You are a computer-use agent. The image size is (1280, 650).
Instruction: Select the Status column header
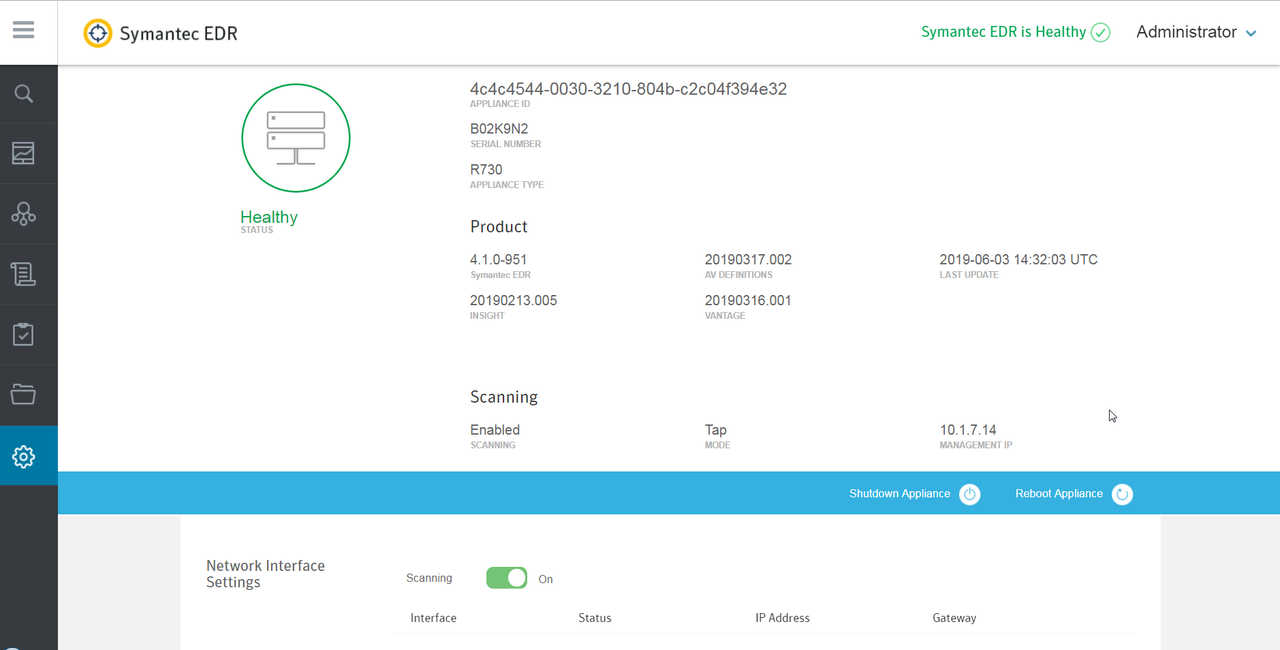click(595, 618)
